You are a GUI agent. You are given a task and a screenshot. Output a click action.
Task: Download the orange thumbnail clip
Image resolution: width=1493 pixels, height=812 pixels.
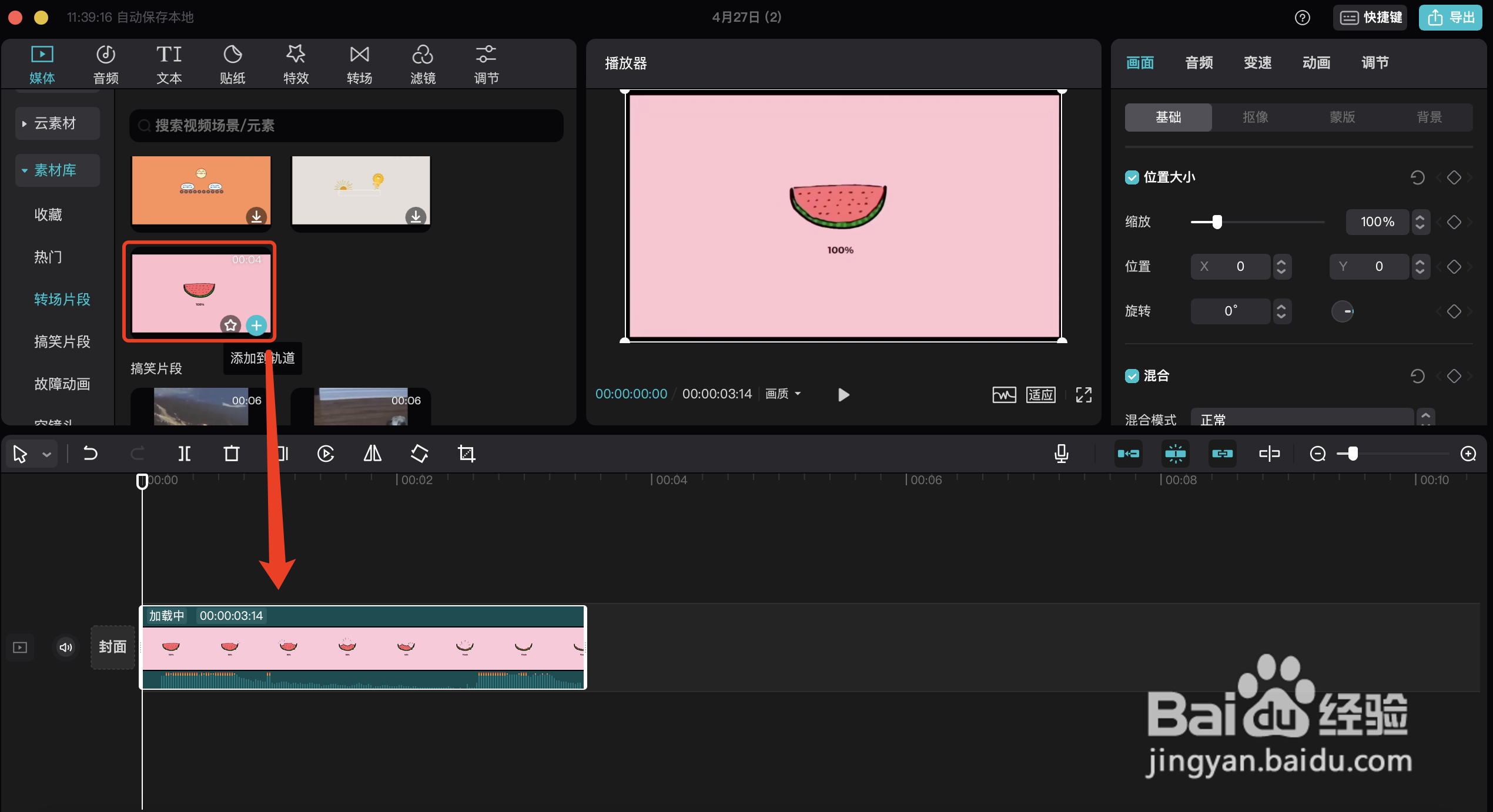[256, 216]
